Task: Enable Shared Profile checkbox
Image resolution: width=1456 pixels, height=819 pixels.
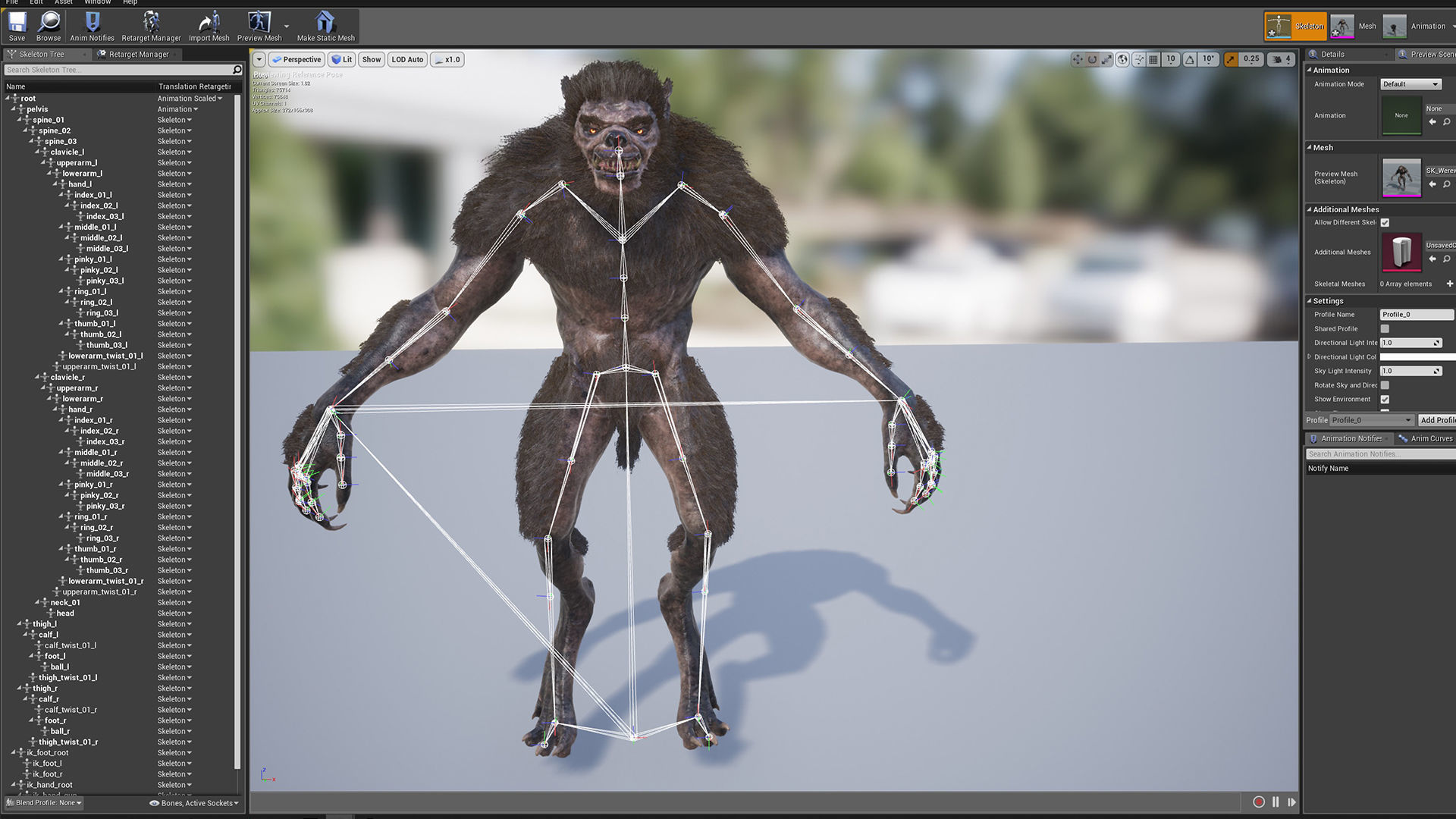Action: 1385,328
